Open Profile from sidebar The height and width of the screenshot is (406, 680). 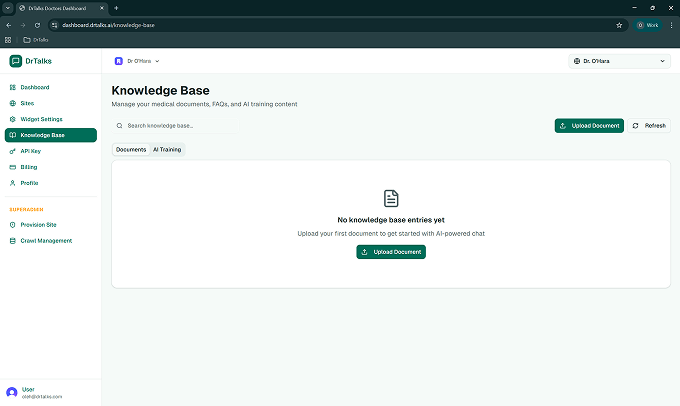click(x=51, y=183)
